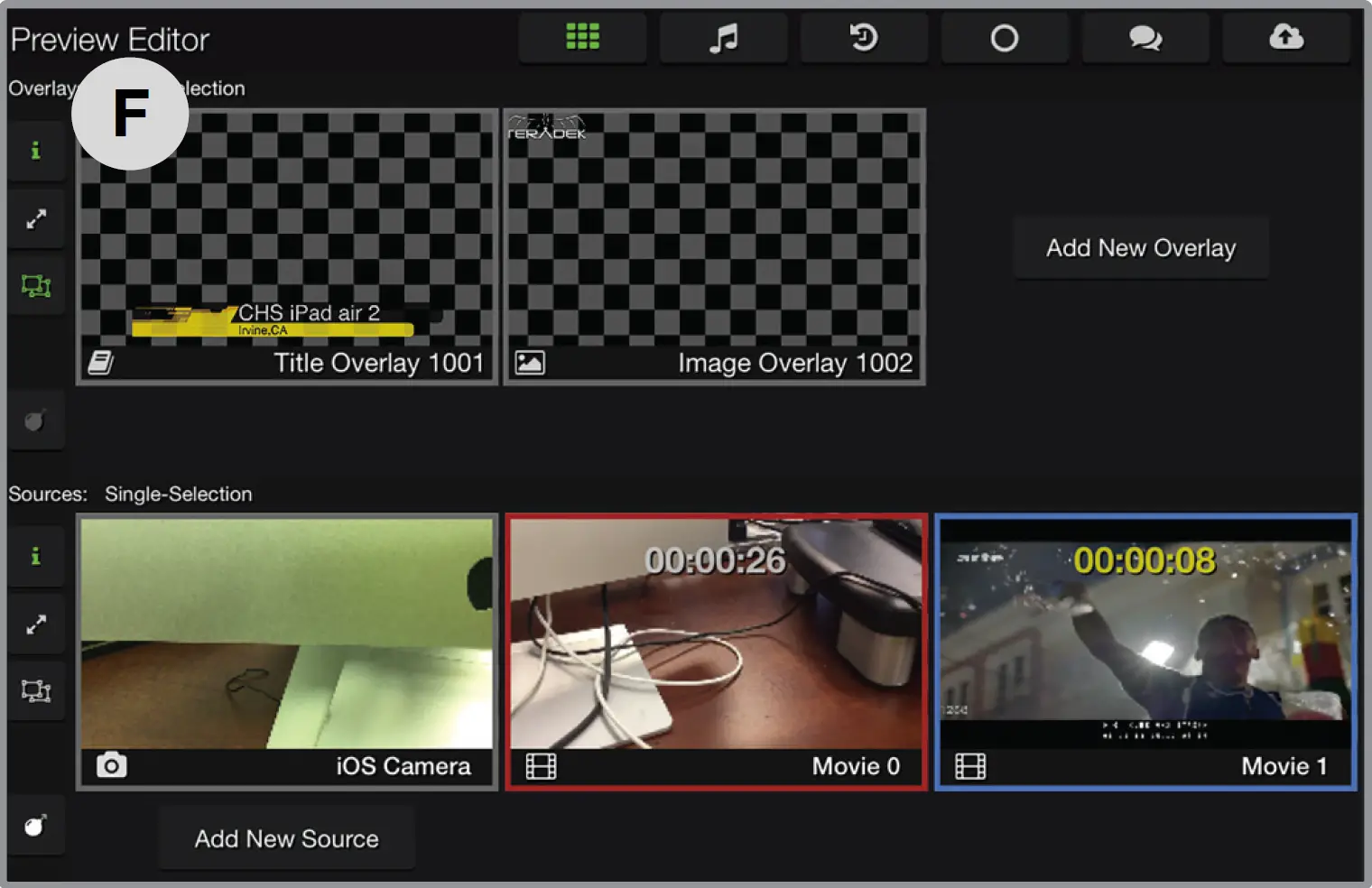Click the bomb icon in Overlays section
The width and height of the screenshot is (1372, 888).
tap(36, 421)
